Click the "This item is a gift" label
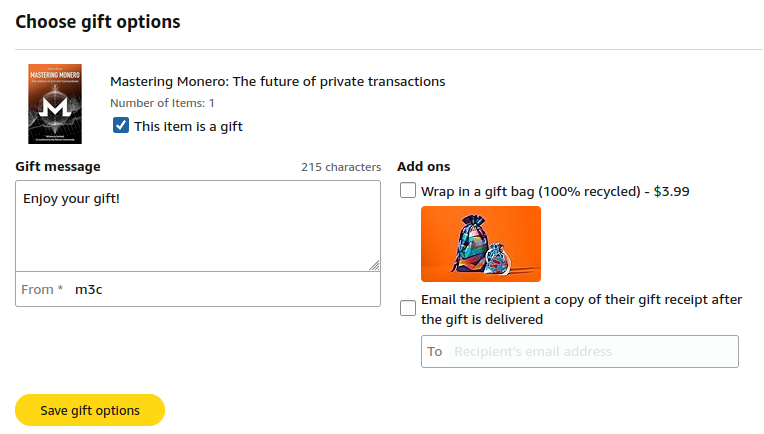This screenshot has width=764, height=434. tap(188, 126)
